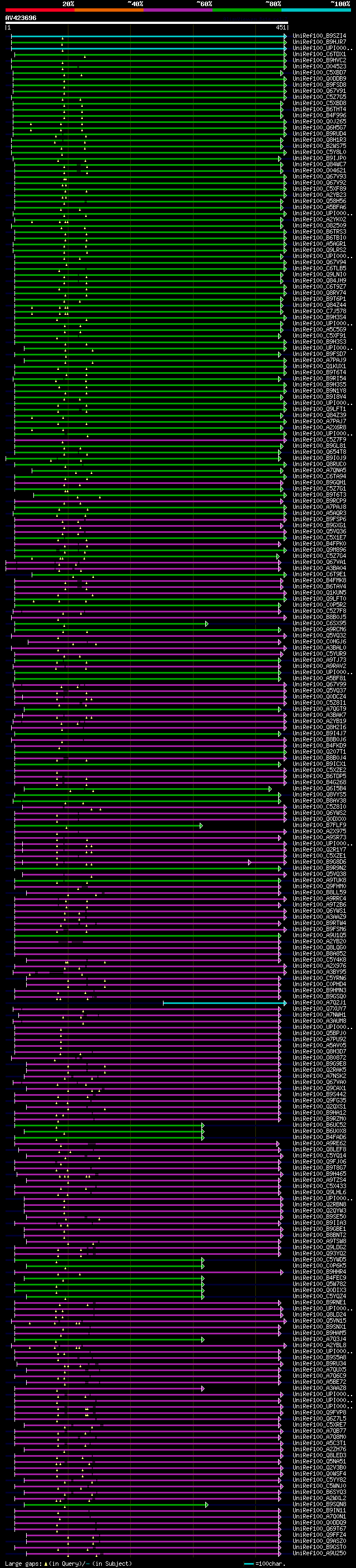Viewport: 356px width, 1568px height.
Task: Select the UniRef100_Q67V91 label
Action: click(319, 91)
